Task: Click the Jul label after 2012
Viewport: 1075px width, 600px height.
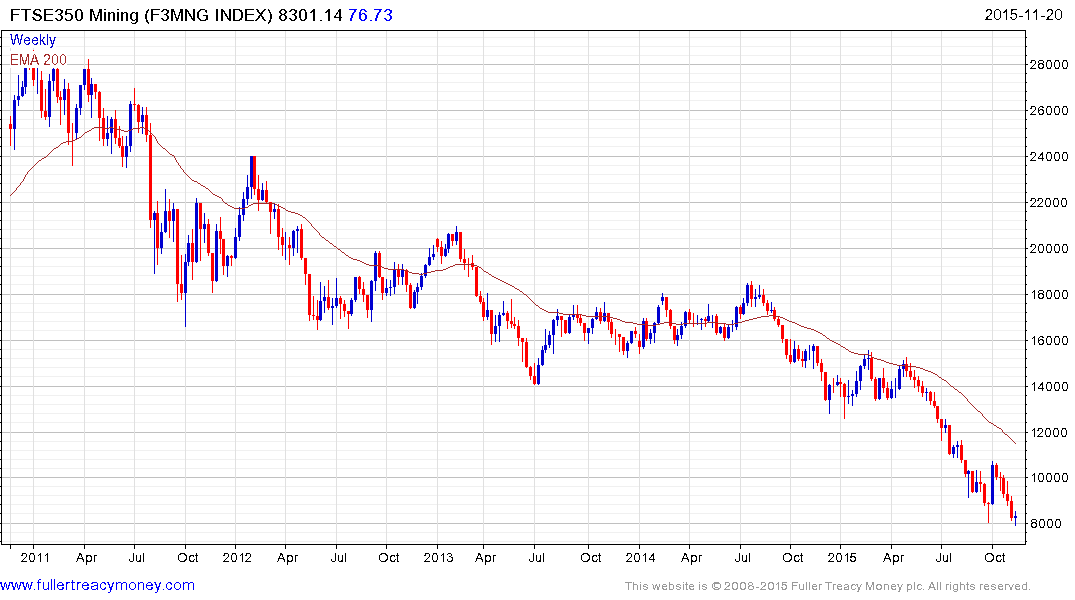Action: pos(338,557)
